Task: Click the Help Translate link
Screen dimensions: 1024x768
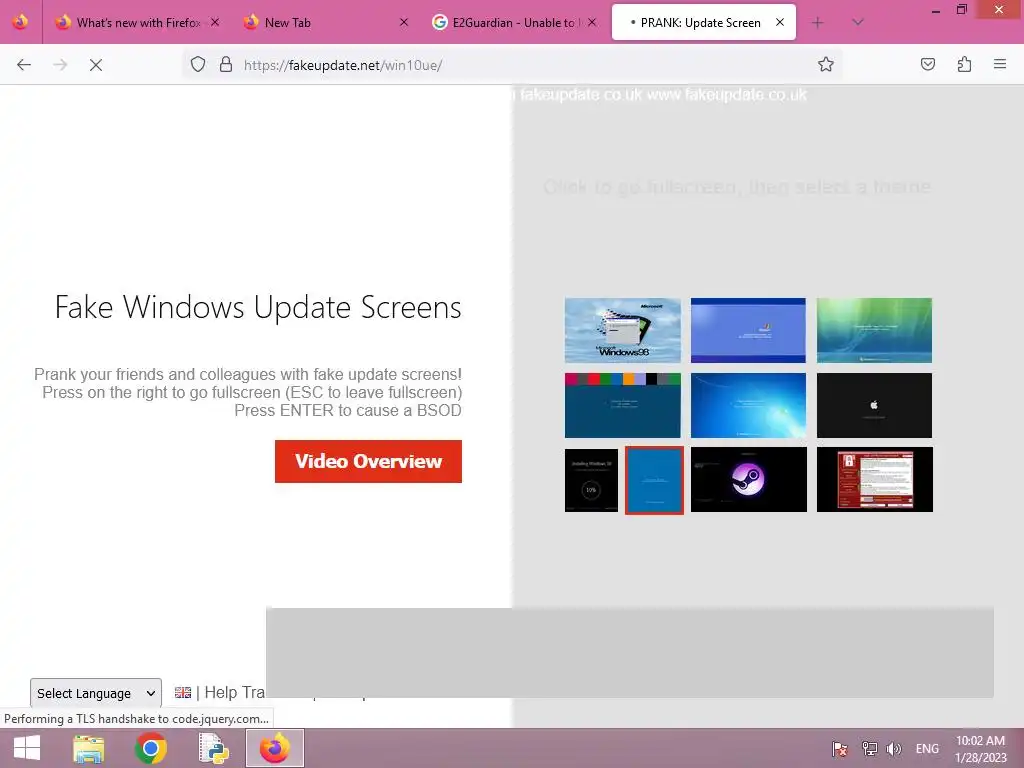Action: point(235,692)
